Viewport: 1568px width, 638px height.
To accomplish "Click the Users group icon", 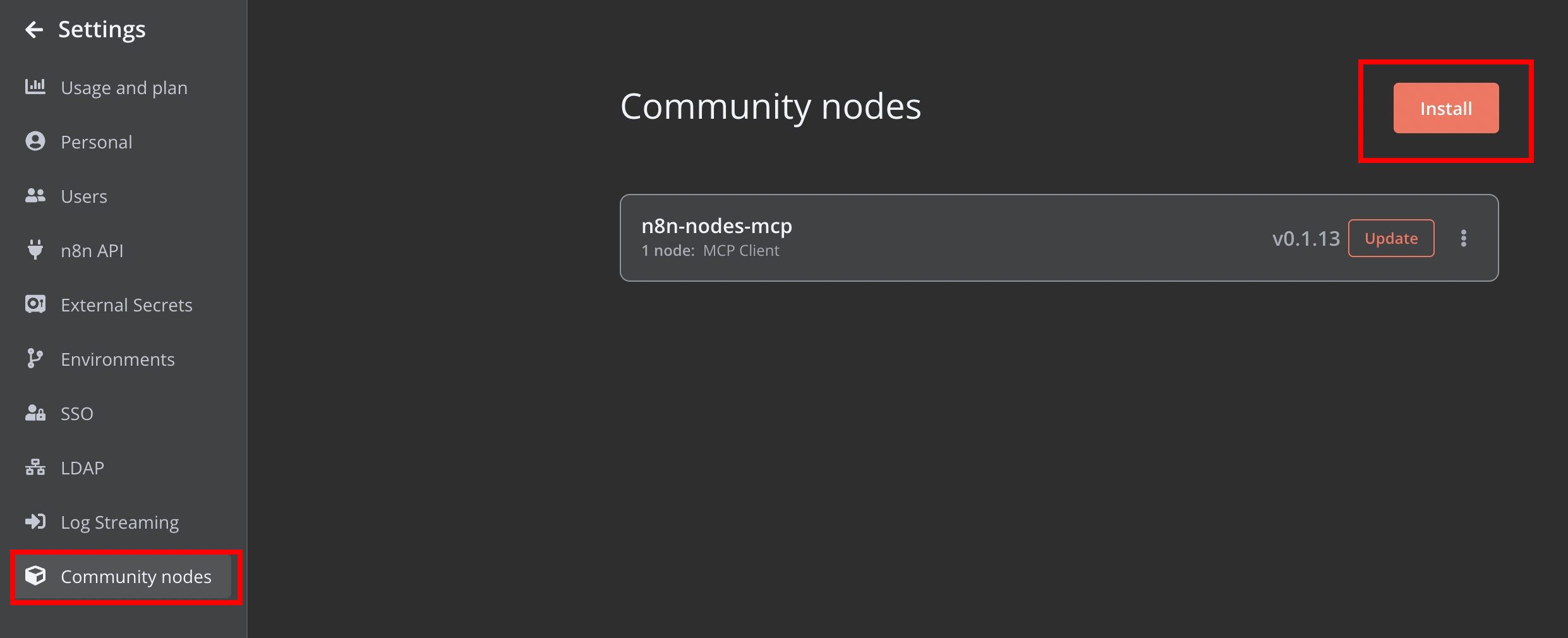I will pyautogui.click(x=35, y=196).
